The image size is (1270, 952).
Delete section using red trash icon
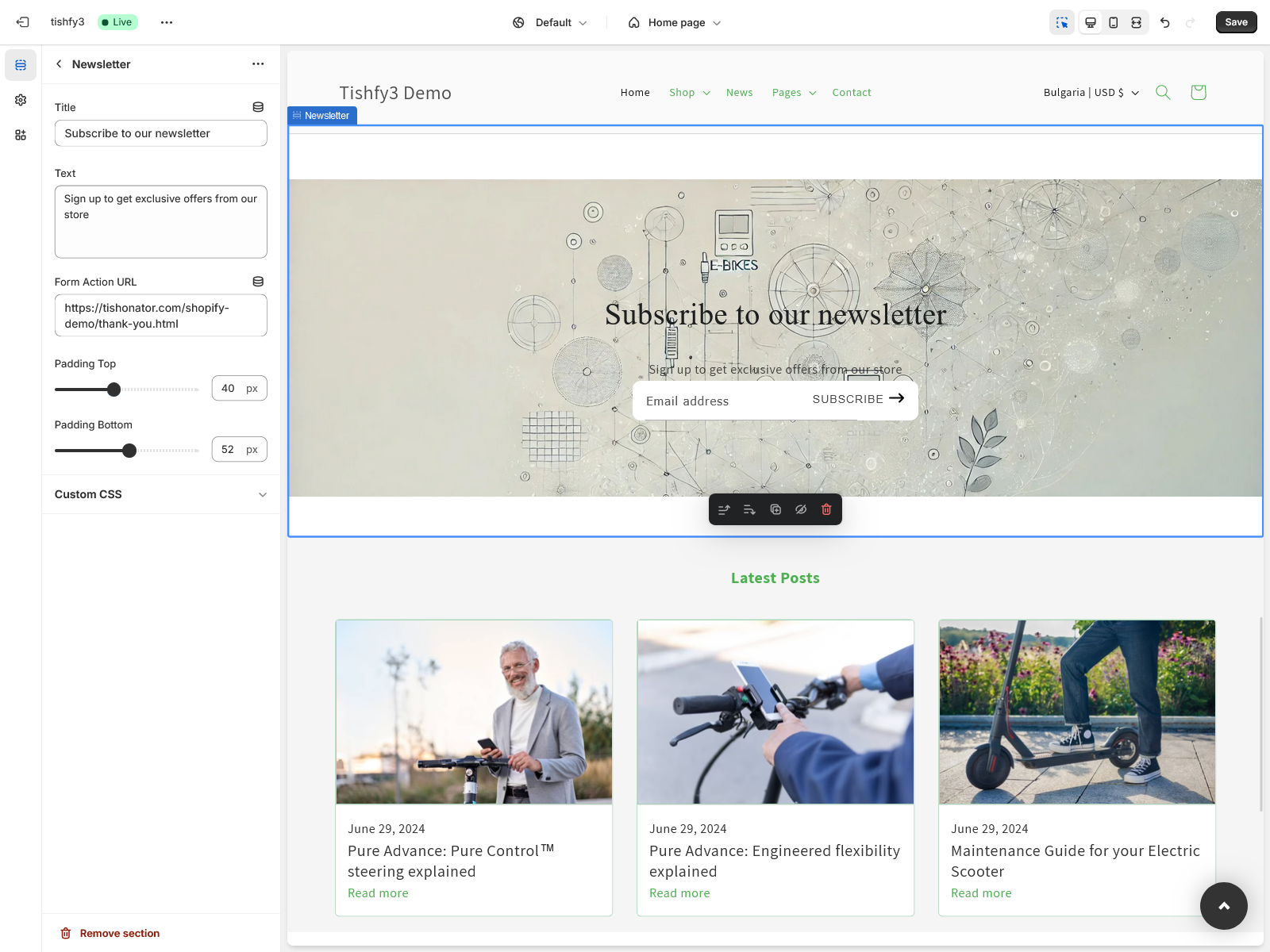coord(826,509)
